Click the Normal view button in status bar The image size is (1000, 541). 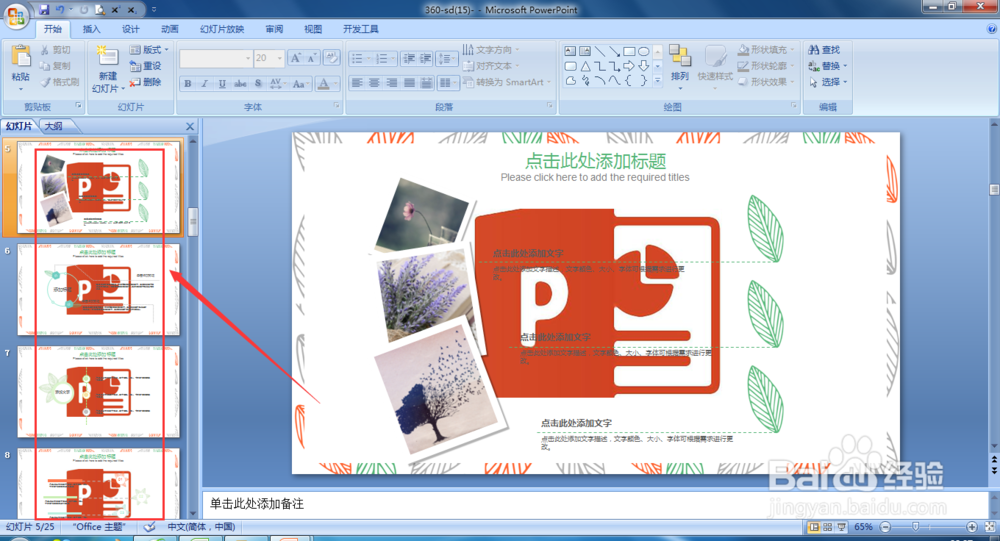814,527
